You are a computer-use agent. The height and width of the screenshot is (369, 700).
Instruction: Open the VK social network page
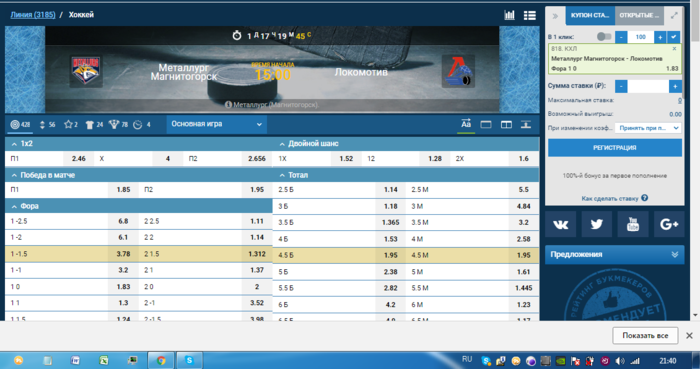(560, 224)
